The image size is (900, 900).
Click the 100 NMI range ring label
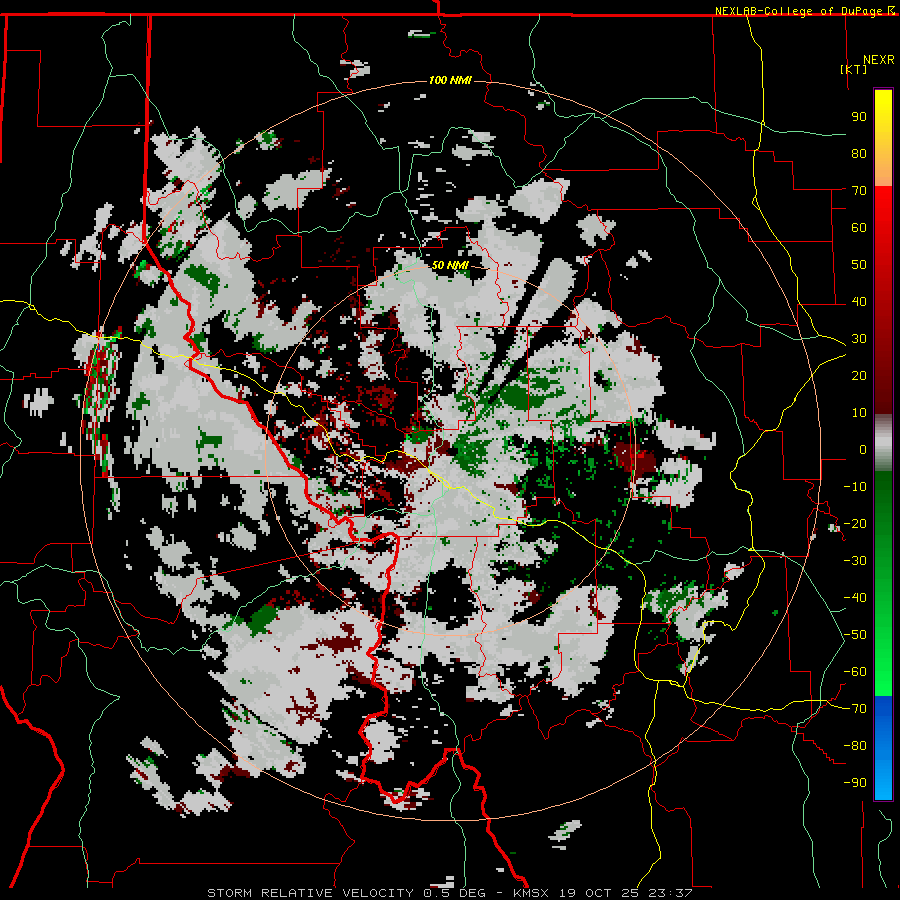pos(450,80)
